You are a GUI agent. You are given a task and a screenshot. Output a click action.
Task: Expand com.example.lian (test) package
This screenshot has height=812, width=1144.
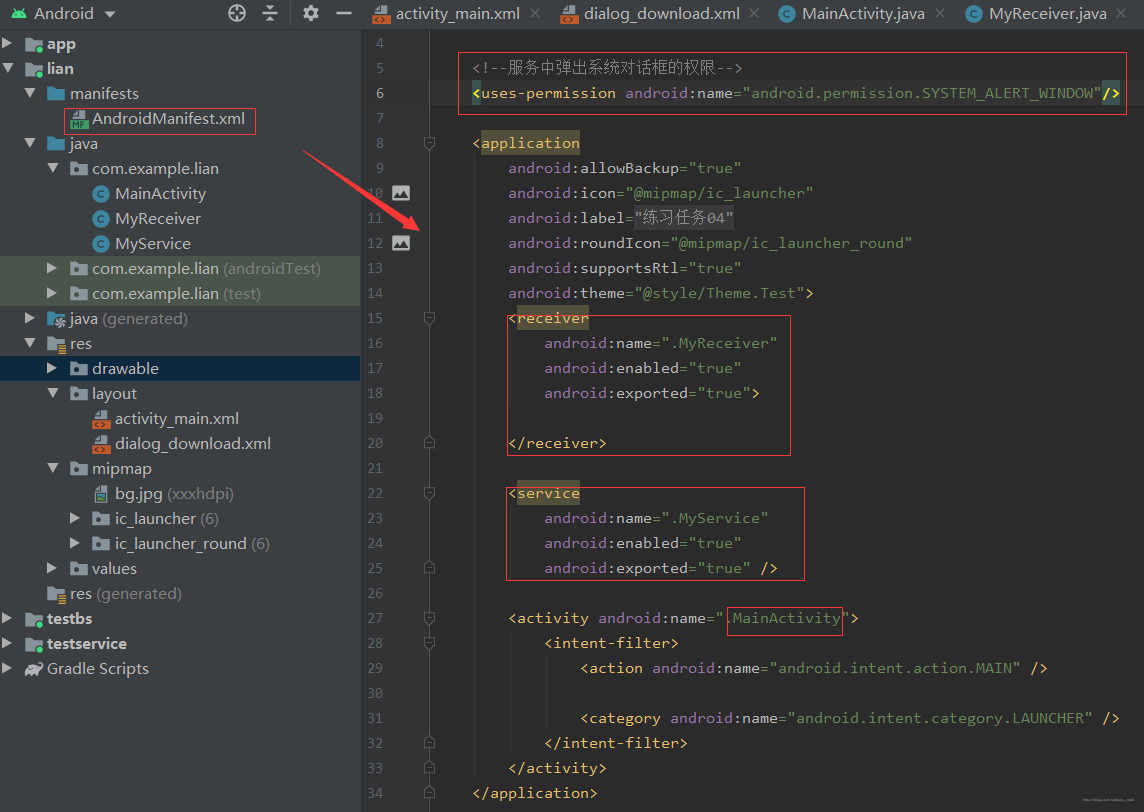(53, 293)
